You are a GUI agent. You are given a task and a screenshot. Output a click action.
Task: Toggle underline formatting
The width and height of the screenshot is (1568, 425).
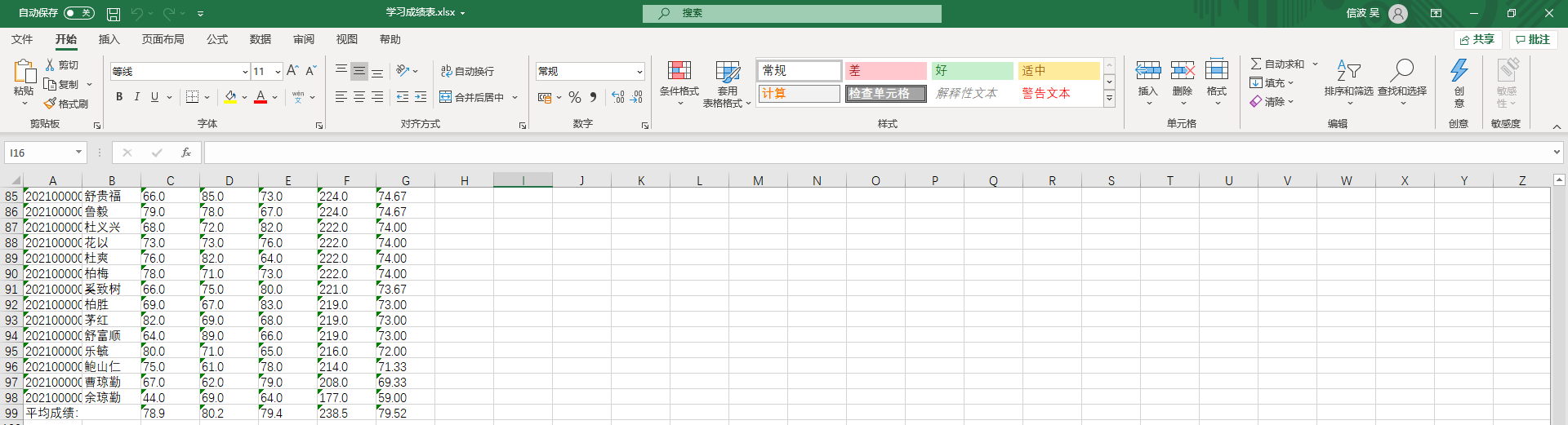pos(154,97)
